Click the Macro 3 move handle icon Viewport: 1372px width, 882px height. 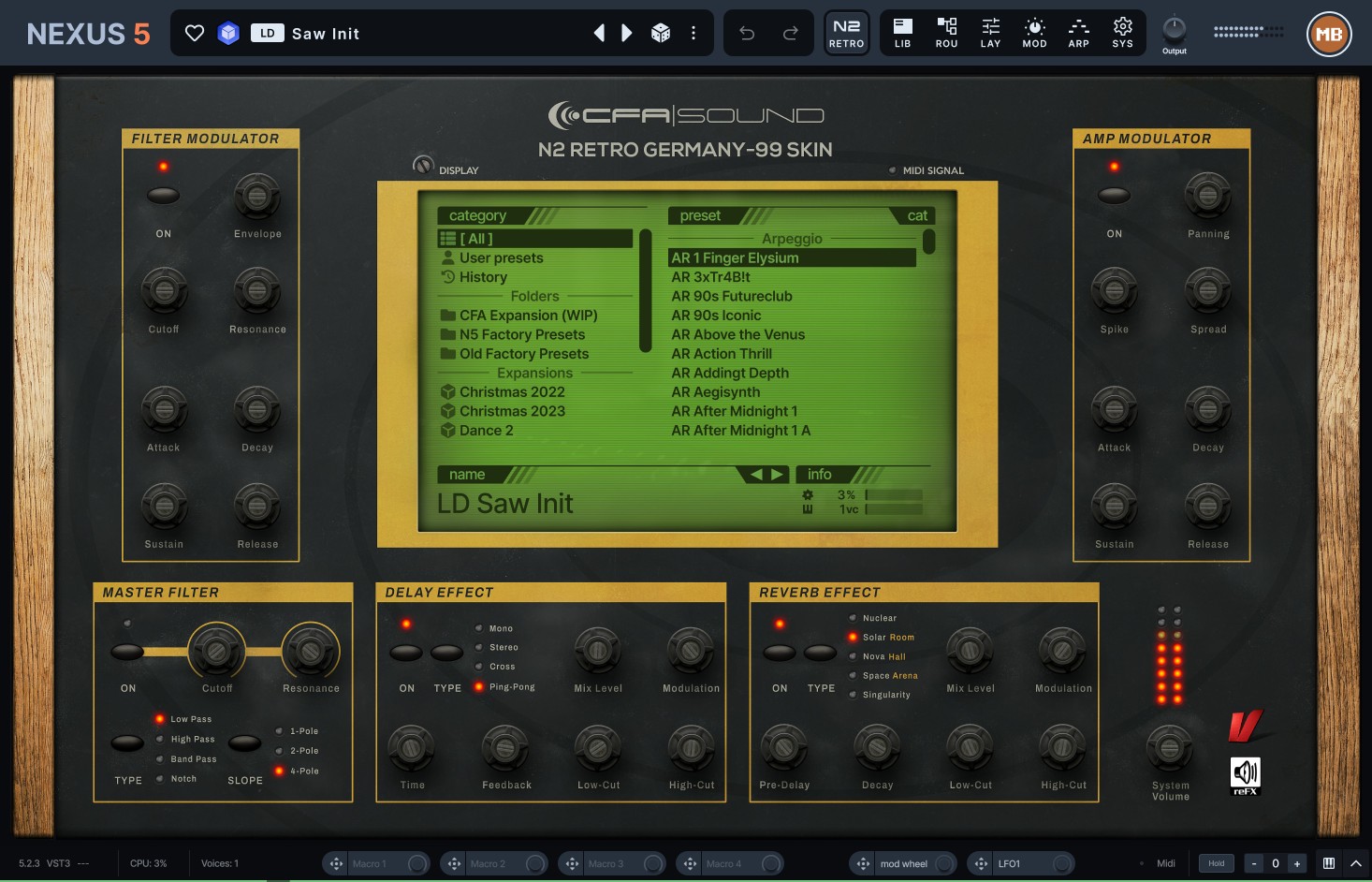coord(573,863)
